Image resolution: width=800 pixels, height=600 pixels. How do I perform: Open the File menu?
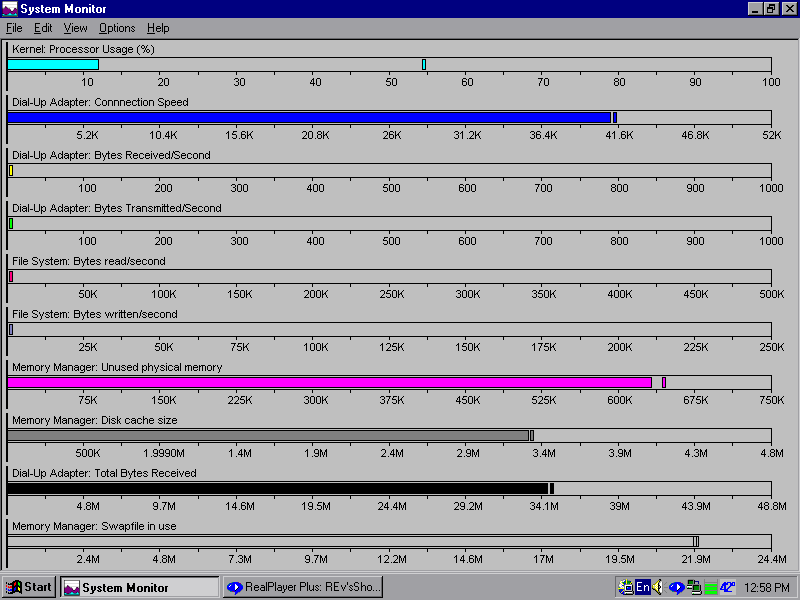14,28
